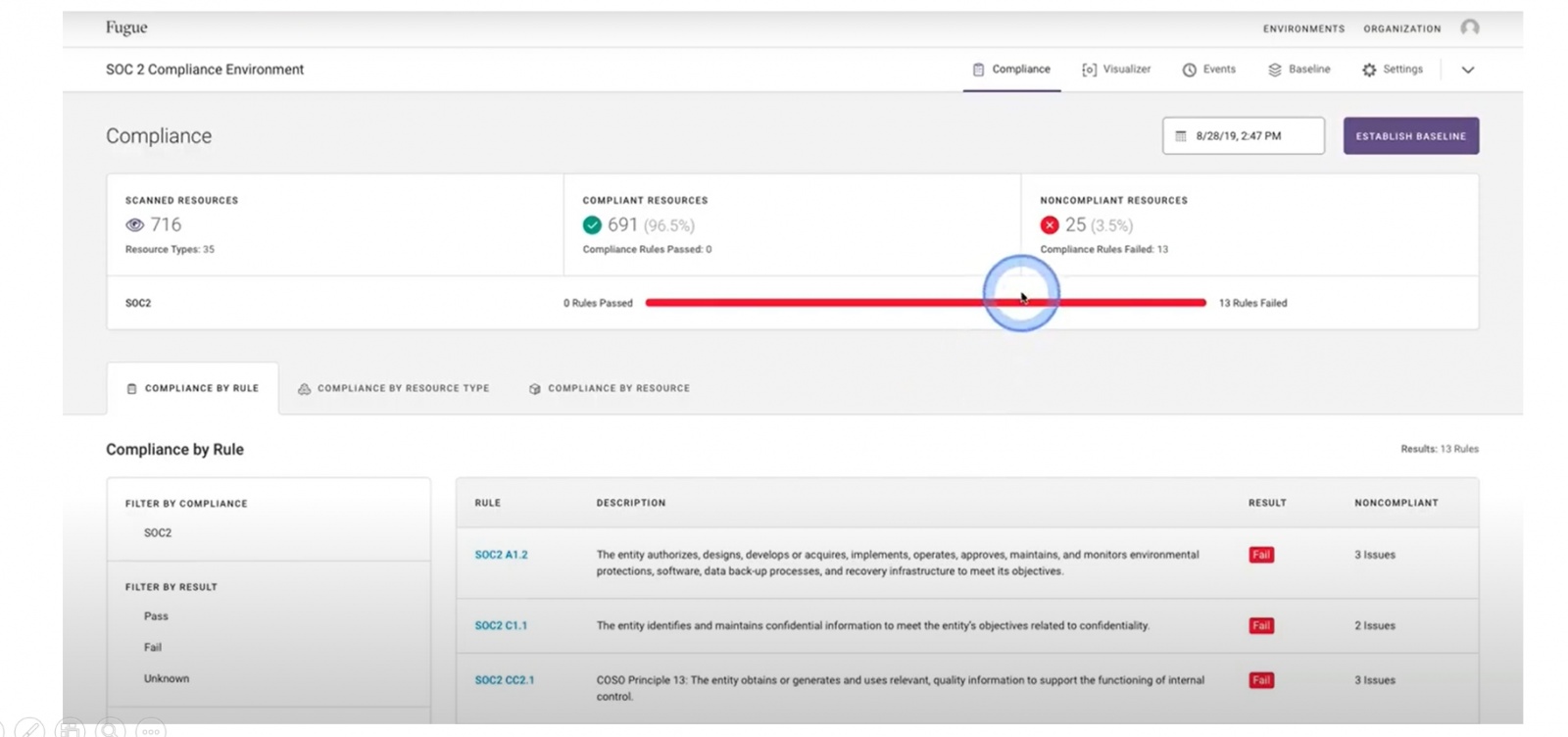Filter rules by Unknown result

(x=167, y=678)
